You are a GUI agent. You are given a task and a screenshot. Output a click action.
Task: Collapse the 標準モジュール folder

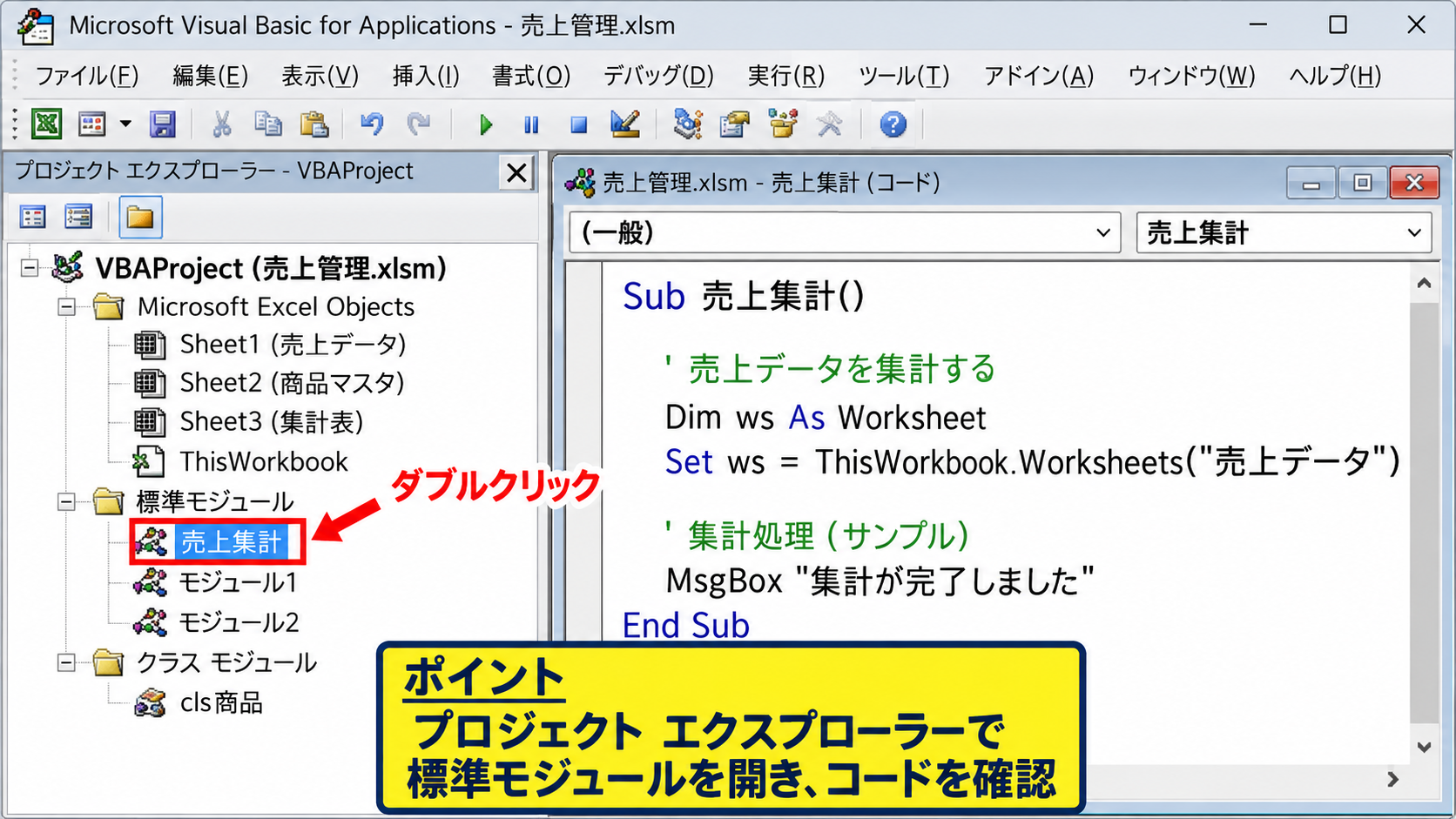pos(67,501)
